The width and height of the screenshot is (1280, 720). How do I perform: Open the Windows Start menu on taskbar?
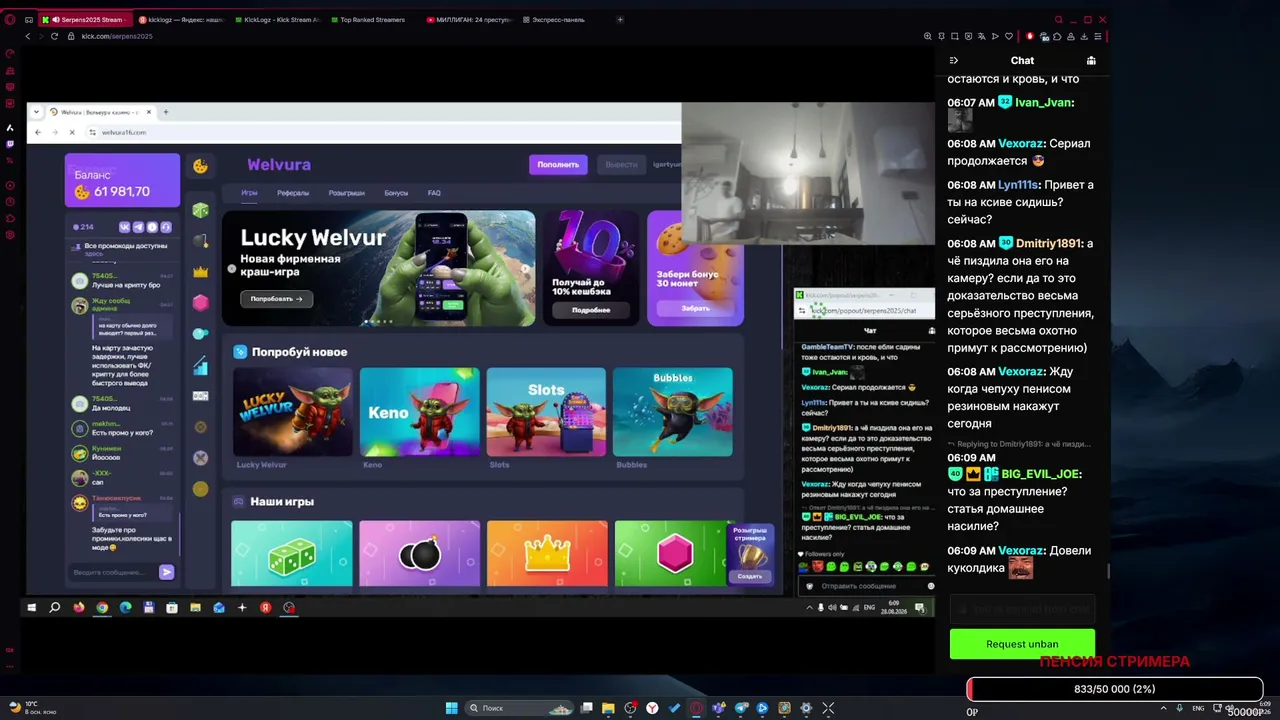(x=451, y=708)
